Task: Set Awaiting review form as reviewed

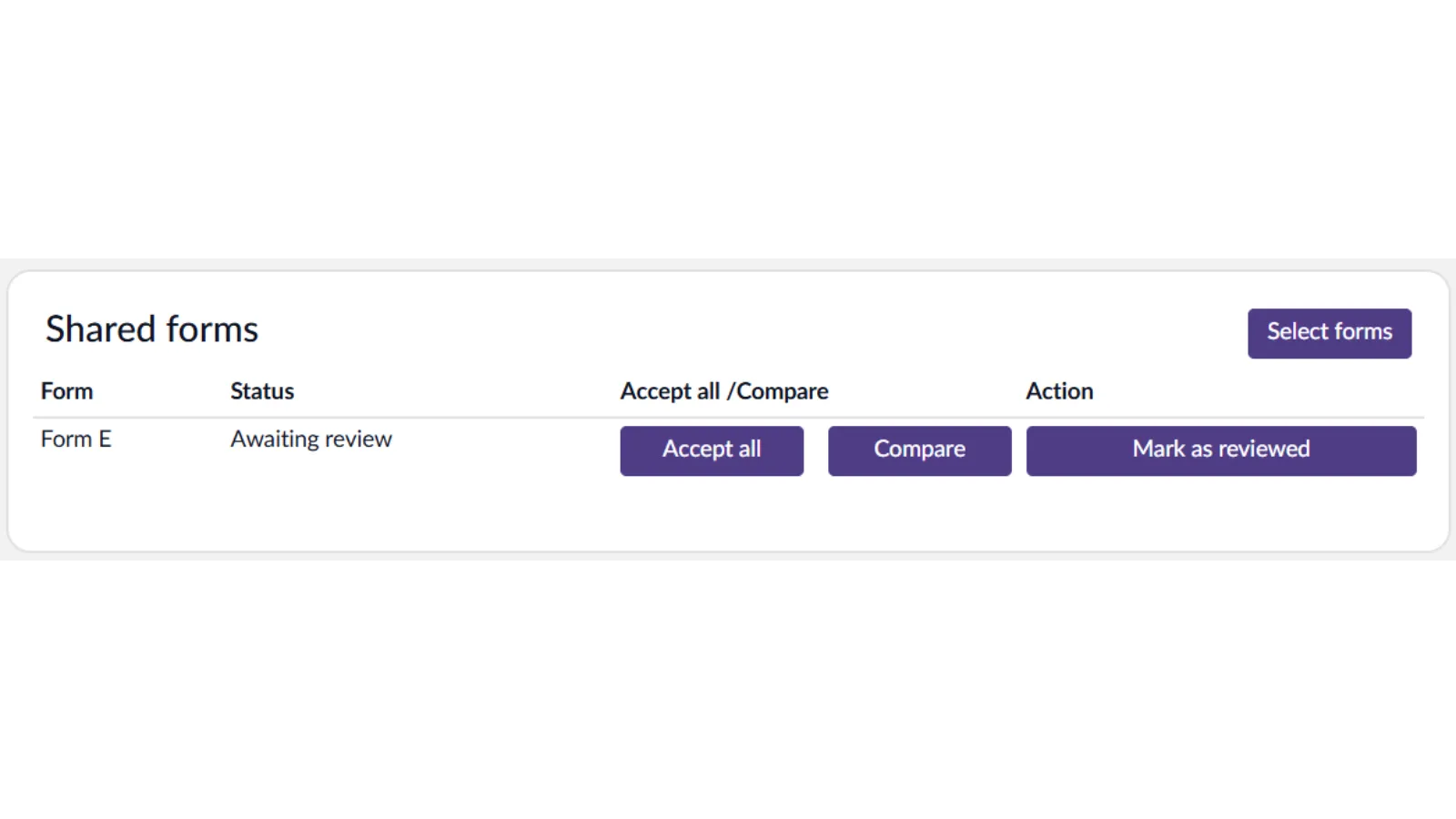Action: pyautogui.click(x=1220, y=450)
